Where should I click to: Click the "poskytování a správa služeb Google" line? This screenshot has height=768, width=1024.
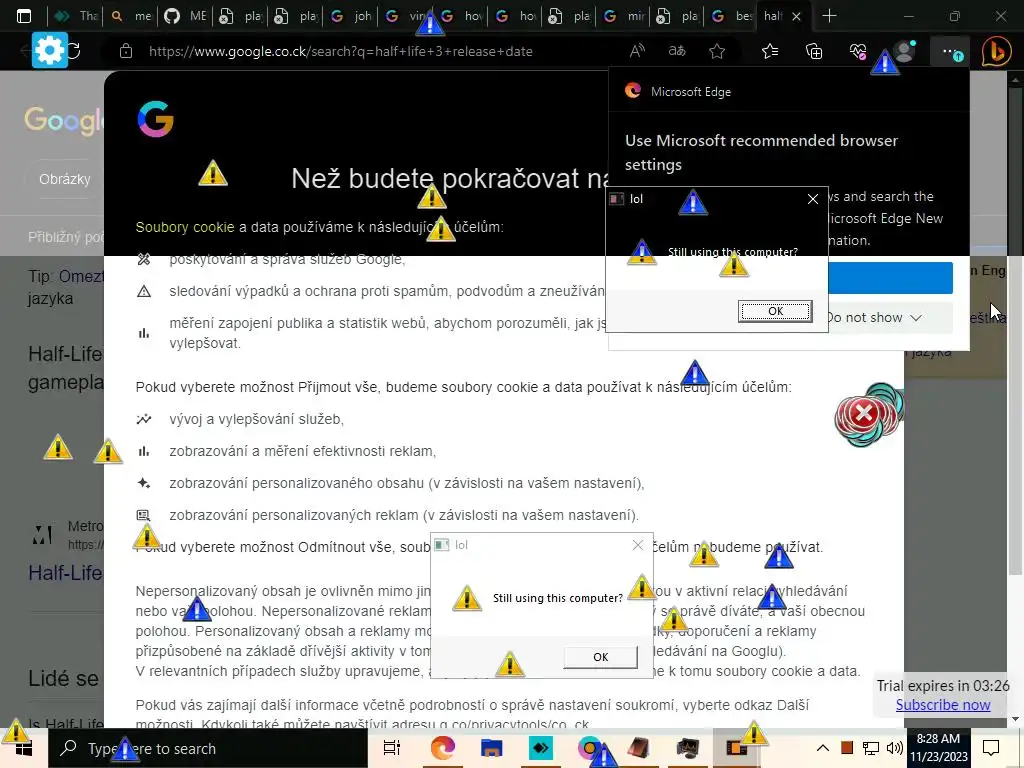pos(287,259)
